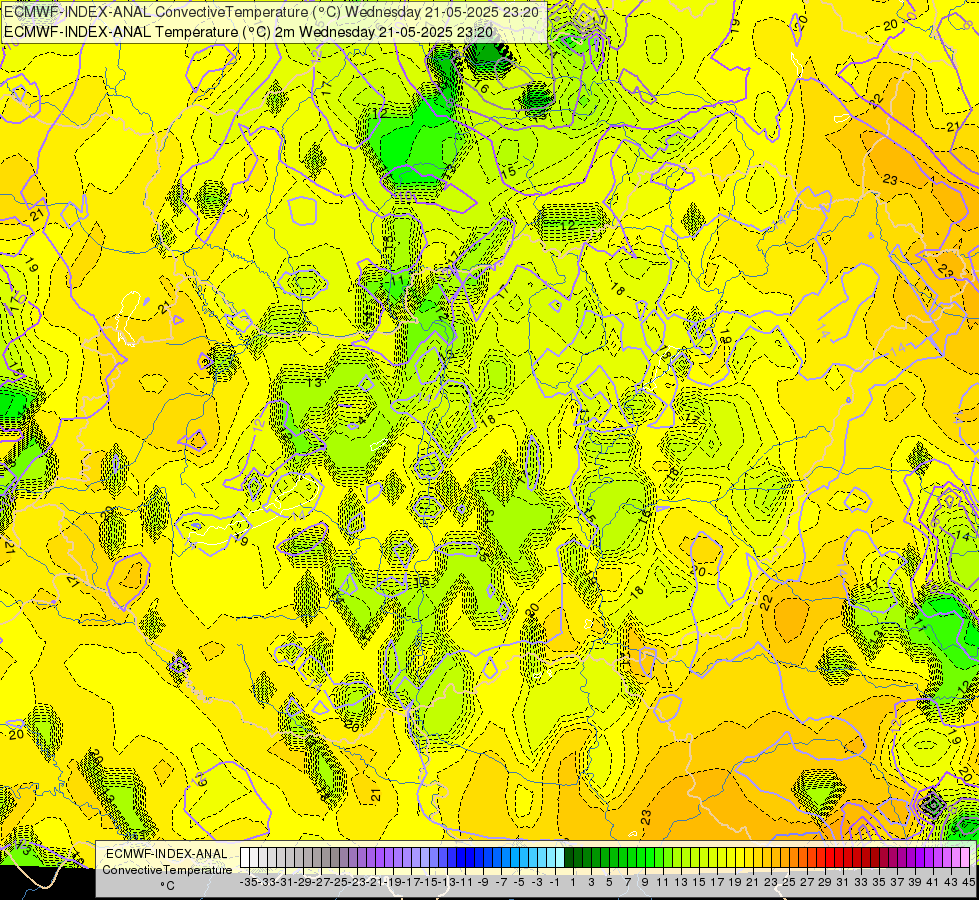979x900 pixels.
Task: Click the deep blue legend swatch above -11
Action: (461, 858)
